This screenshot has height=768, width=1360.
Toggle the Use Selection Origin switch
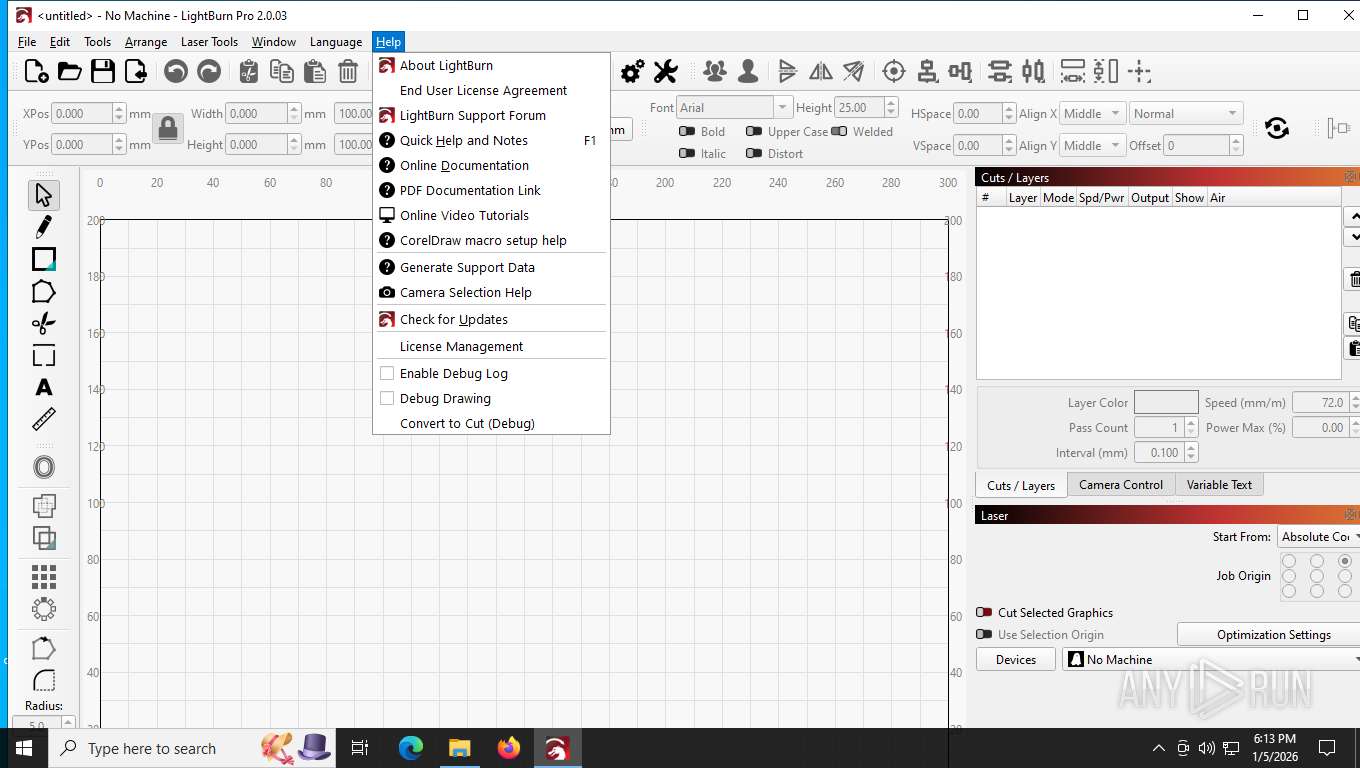click(984, 635)
